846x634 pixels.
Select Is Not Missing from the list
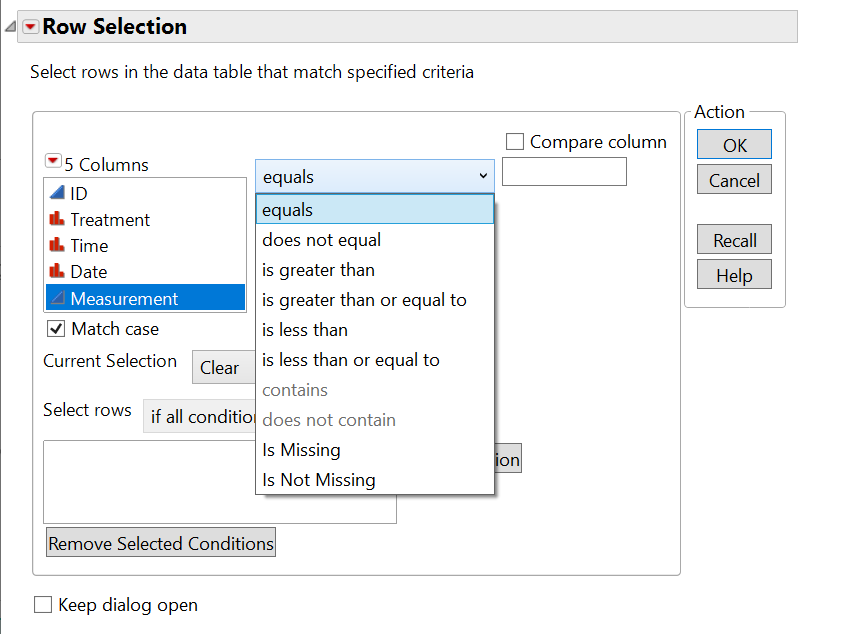(319, 480)
